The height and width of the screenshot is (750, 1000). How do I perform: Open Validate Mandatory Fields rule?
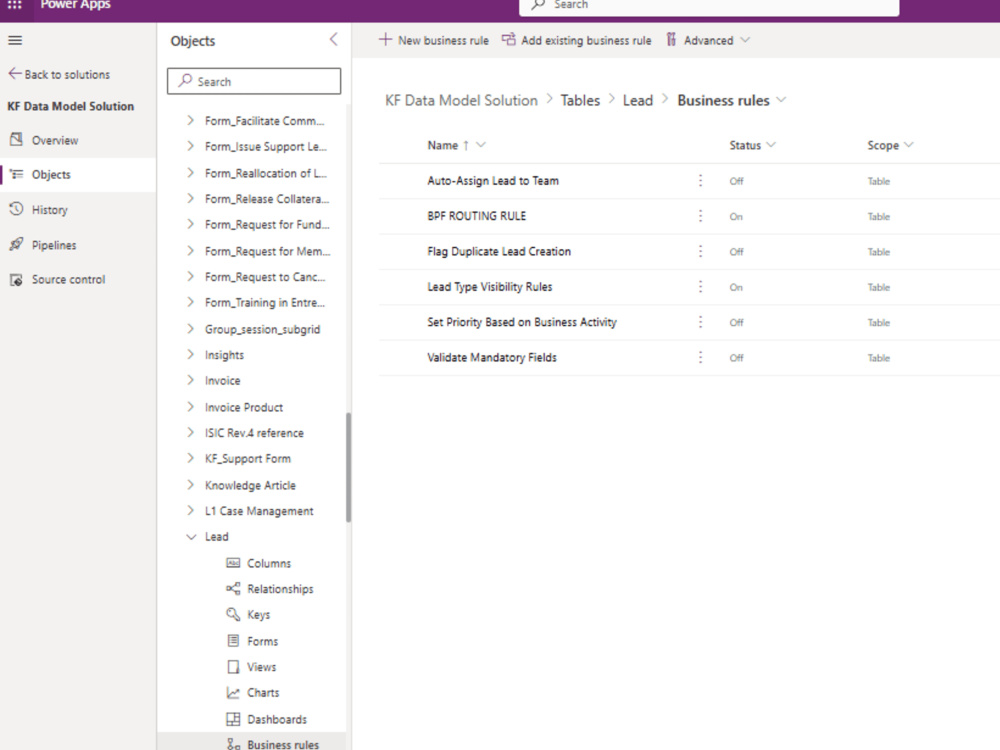[492, 358]
